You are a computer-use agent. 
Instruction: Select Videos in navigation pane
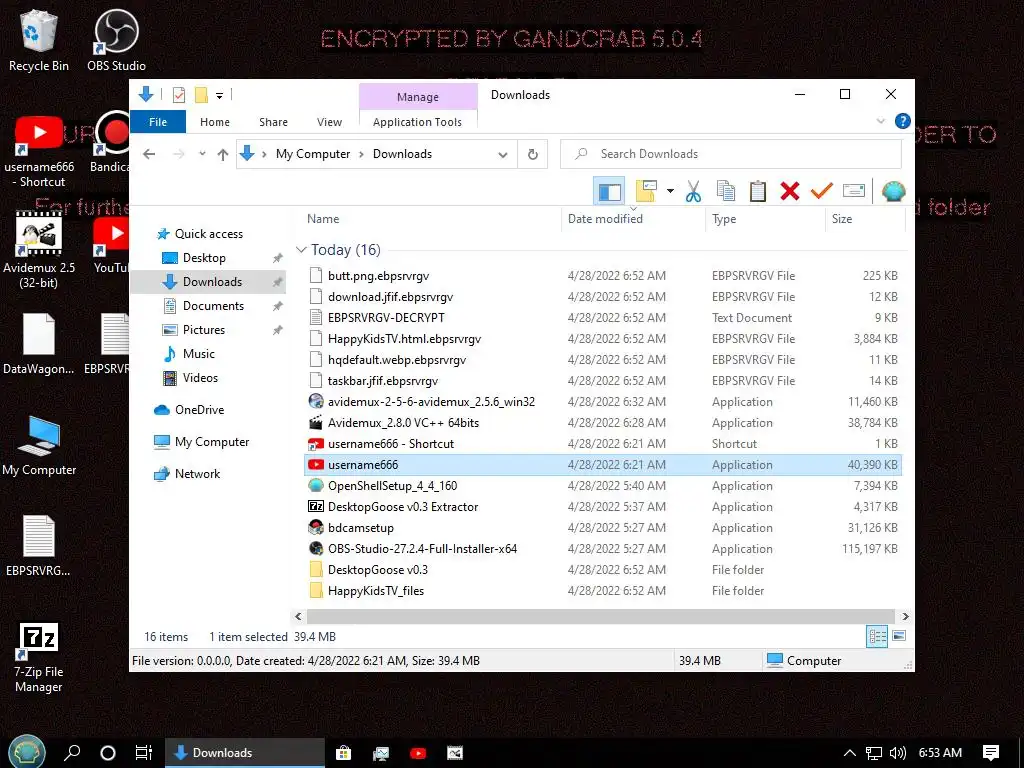[x=200, y=377]
